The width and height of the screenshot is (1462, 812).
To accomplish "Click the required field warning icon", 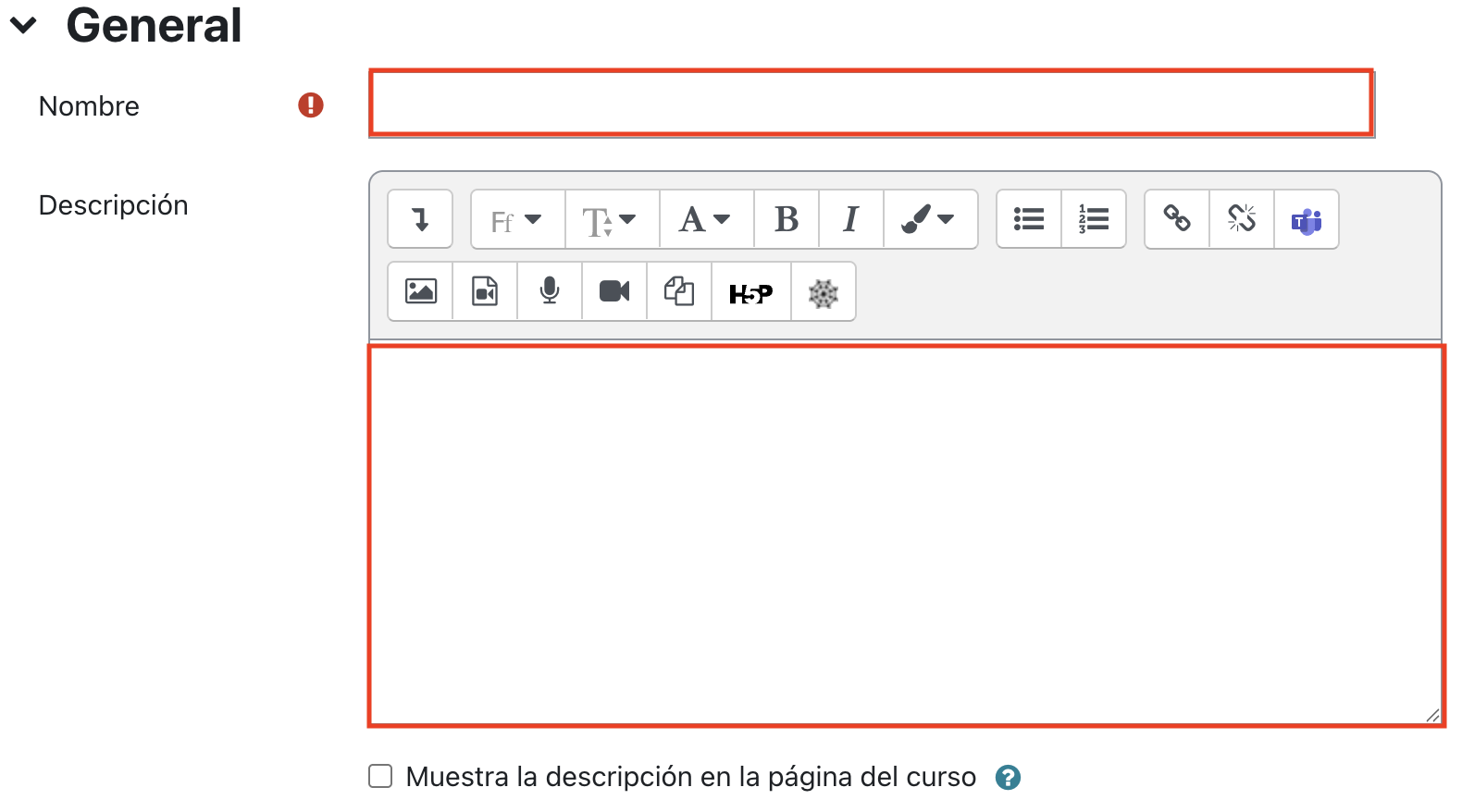I will coord(311,105).
